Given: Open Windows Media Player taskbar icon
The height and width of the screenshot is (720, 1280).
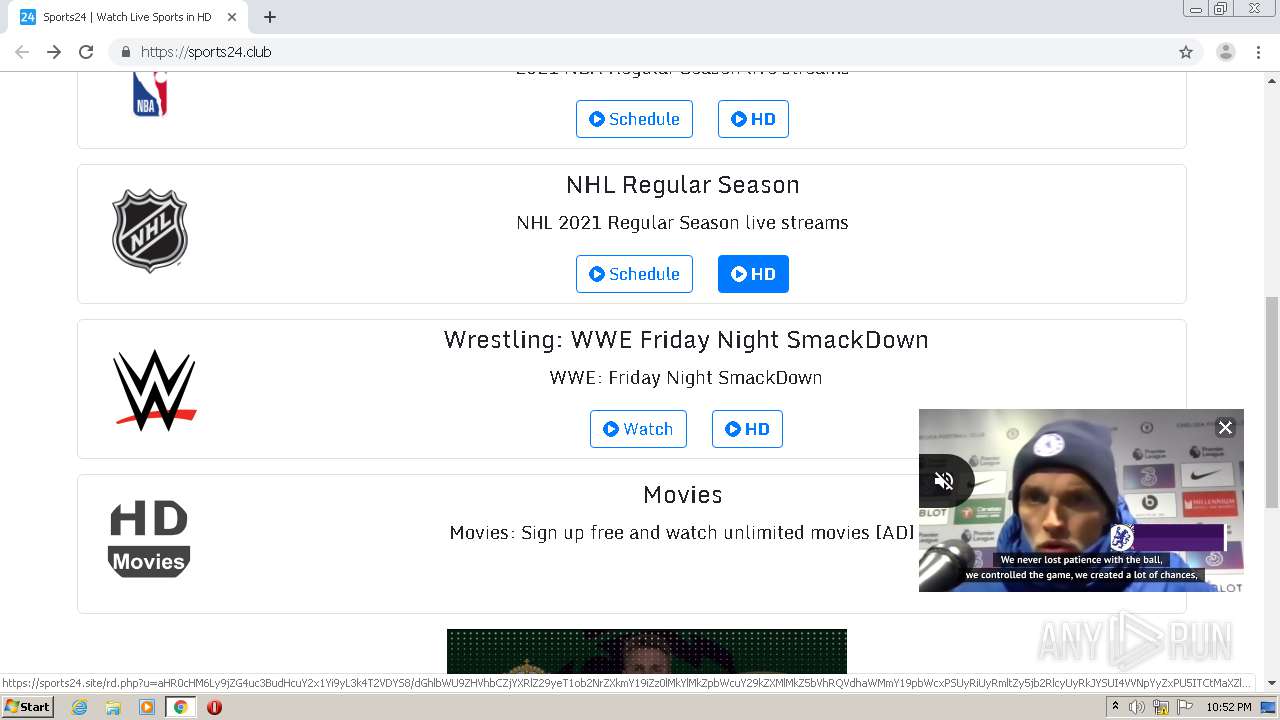Looking at the screenshot, I should click(x=146, y=707).
